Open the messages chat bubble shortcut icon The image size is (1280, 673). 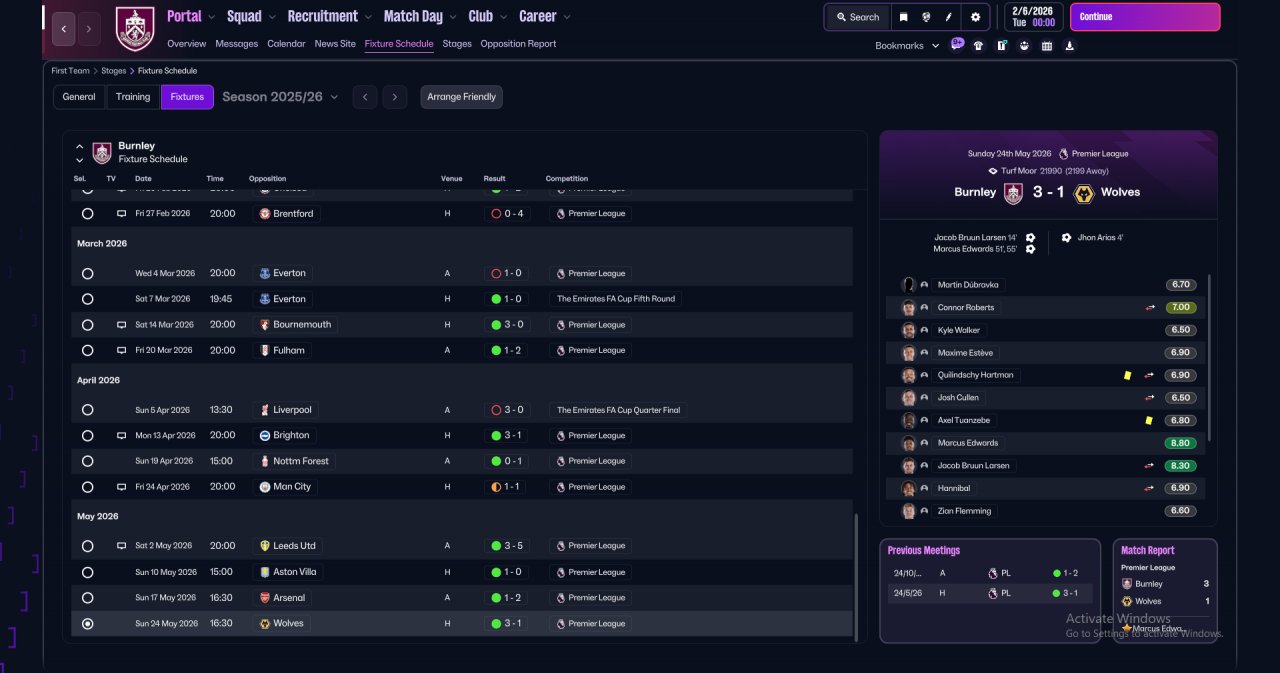957,45
